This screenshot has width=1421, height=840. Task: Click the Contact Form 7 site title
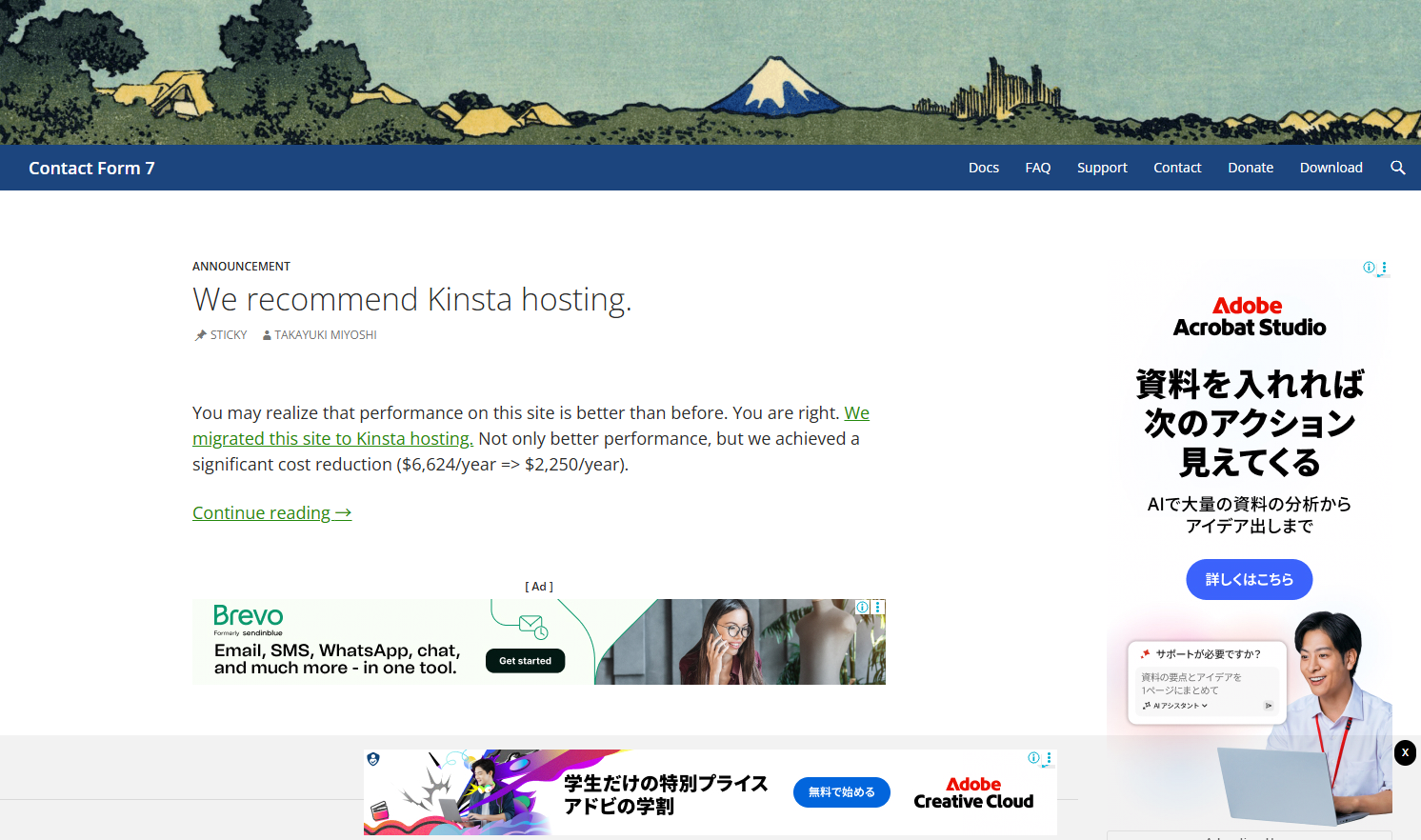point(91,168)
